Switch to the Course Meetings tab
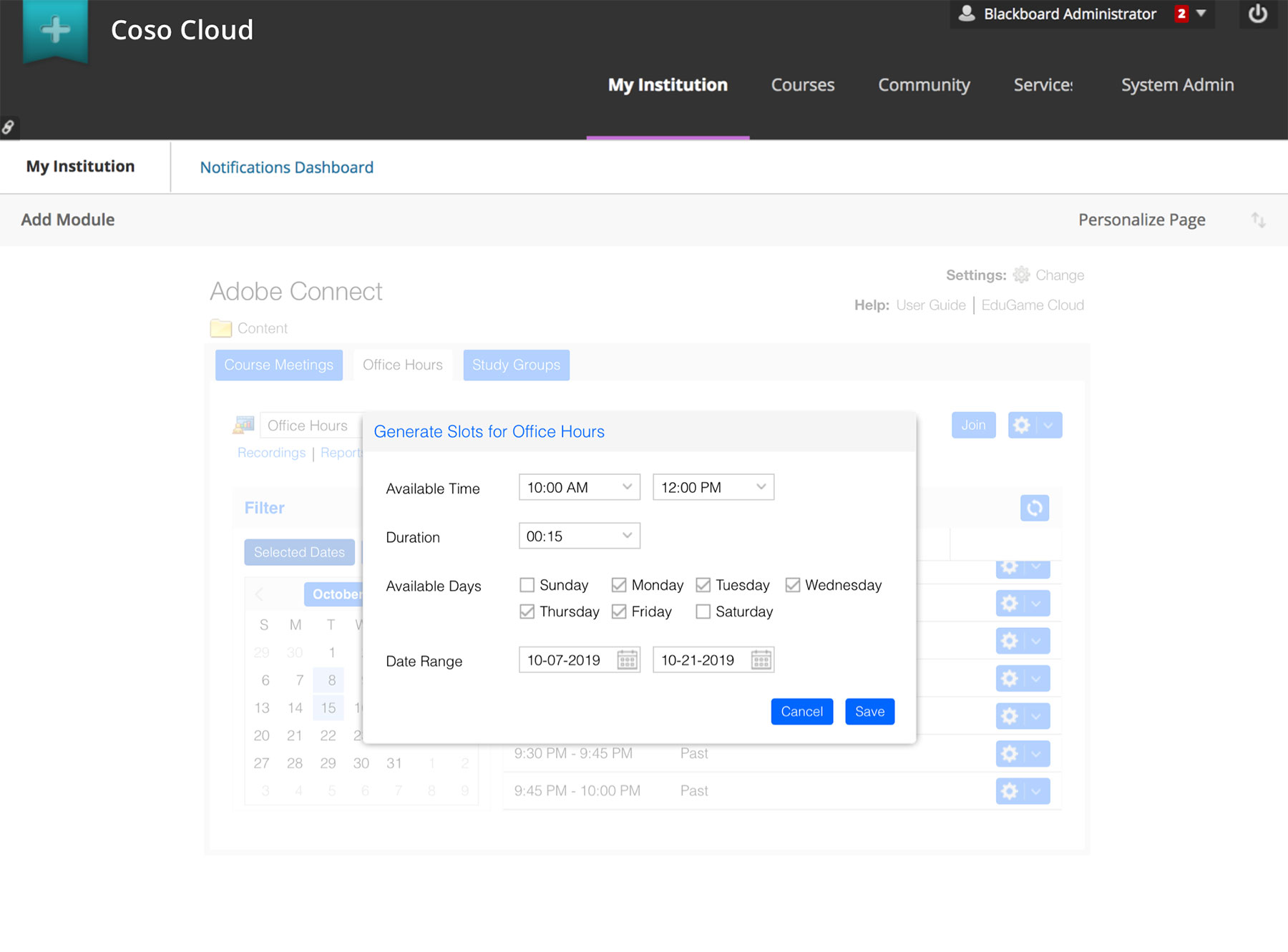 click(279, 365)
